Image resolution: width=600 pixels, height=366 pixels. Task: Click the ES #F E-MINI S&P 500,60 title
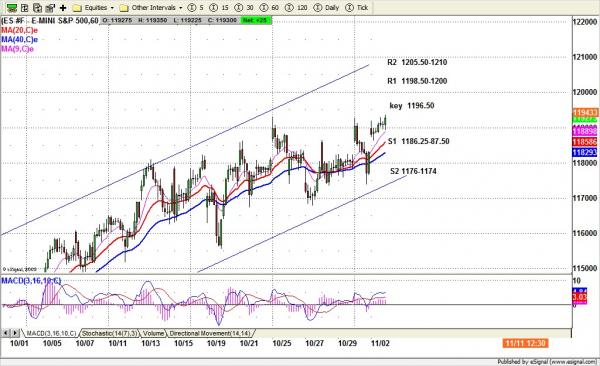(50, 20)
